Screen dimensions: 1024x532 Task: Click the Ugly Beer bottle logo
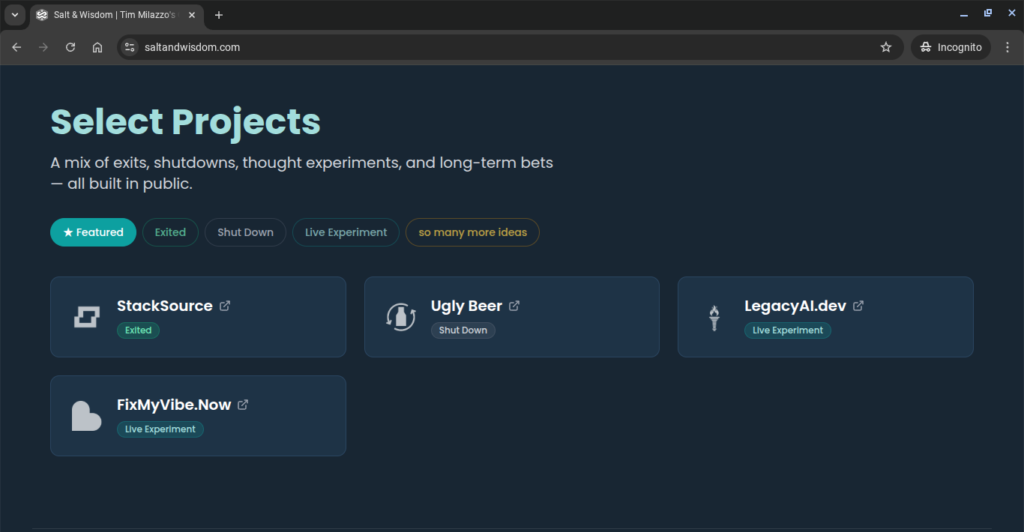pyautogui.click(x=400, y=317)
